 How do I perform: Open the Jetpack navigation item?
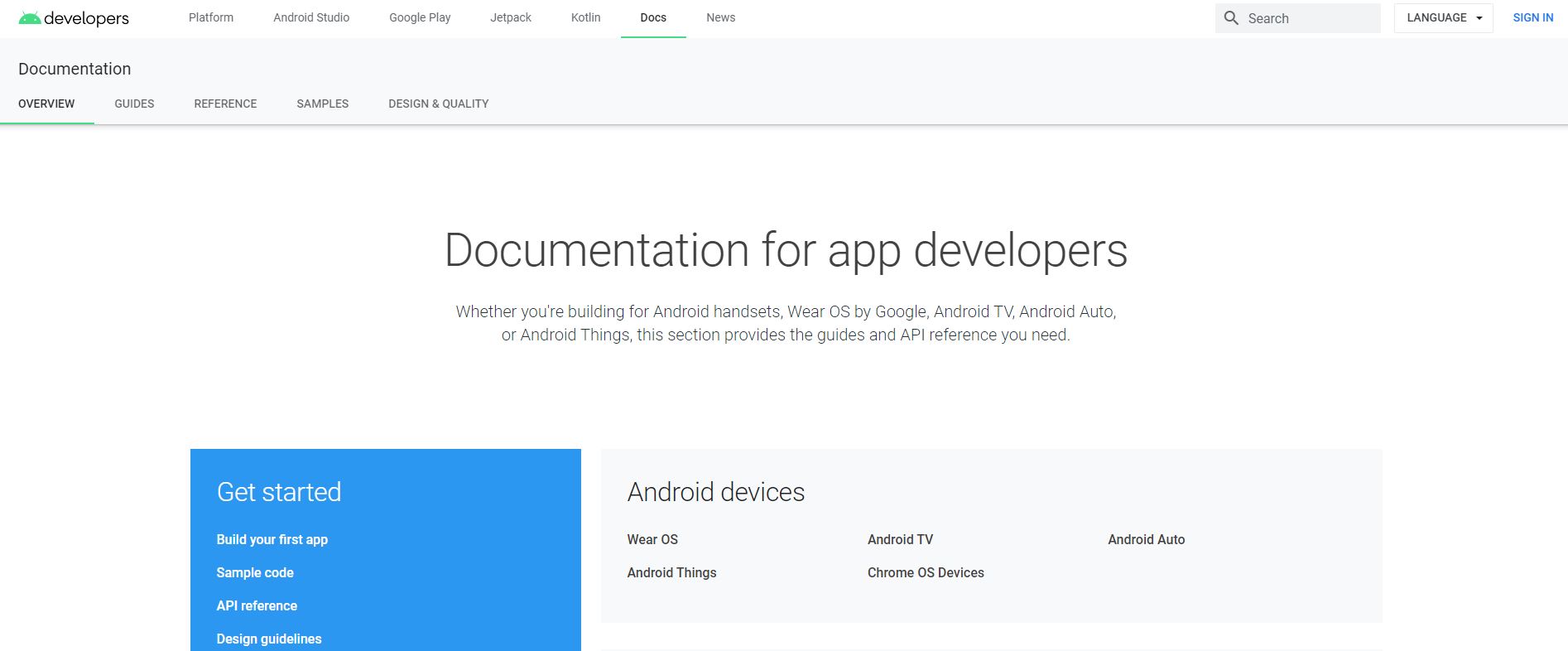pos(511,17)
